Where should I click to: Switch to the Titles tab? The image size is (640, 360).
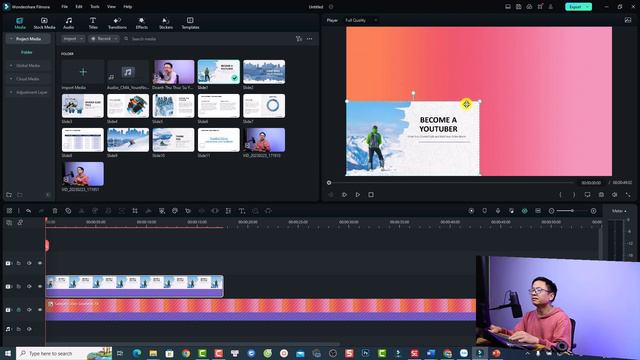tap(93, 23)
